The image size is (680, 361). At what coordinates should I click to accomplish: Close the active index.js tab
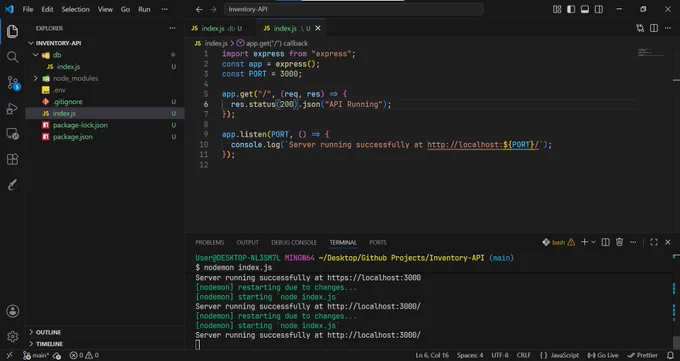(318, 28)
